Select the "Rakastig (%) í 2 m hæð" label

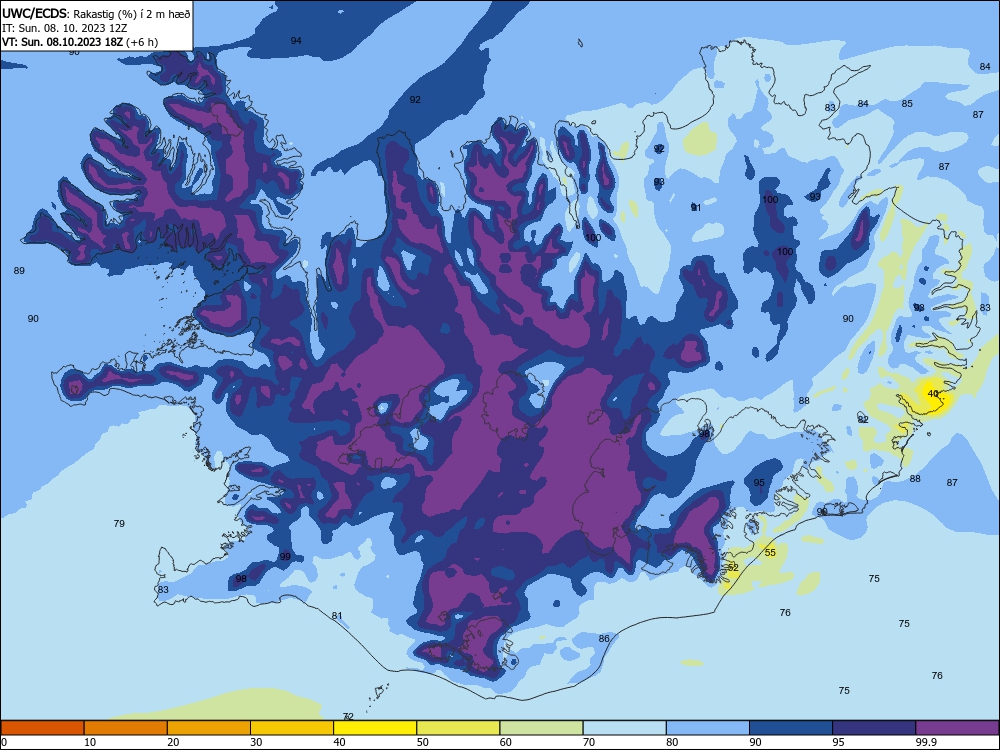(132, 14)
